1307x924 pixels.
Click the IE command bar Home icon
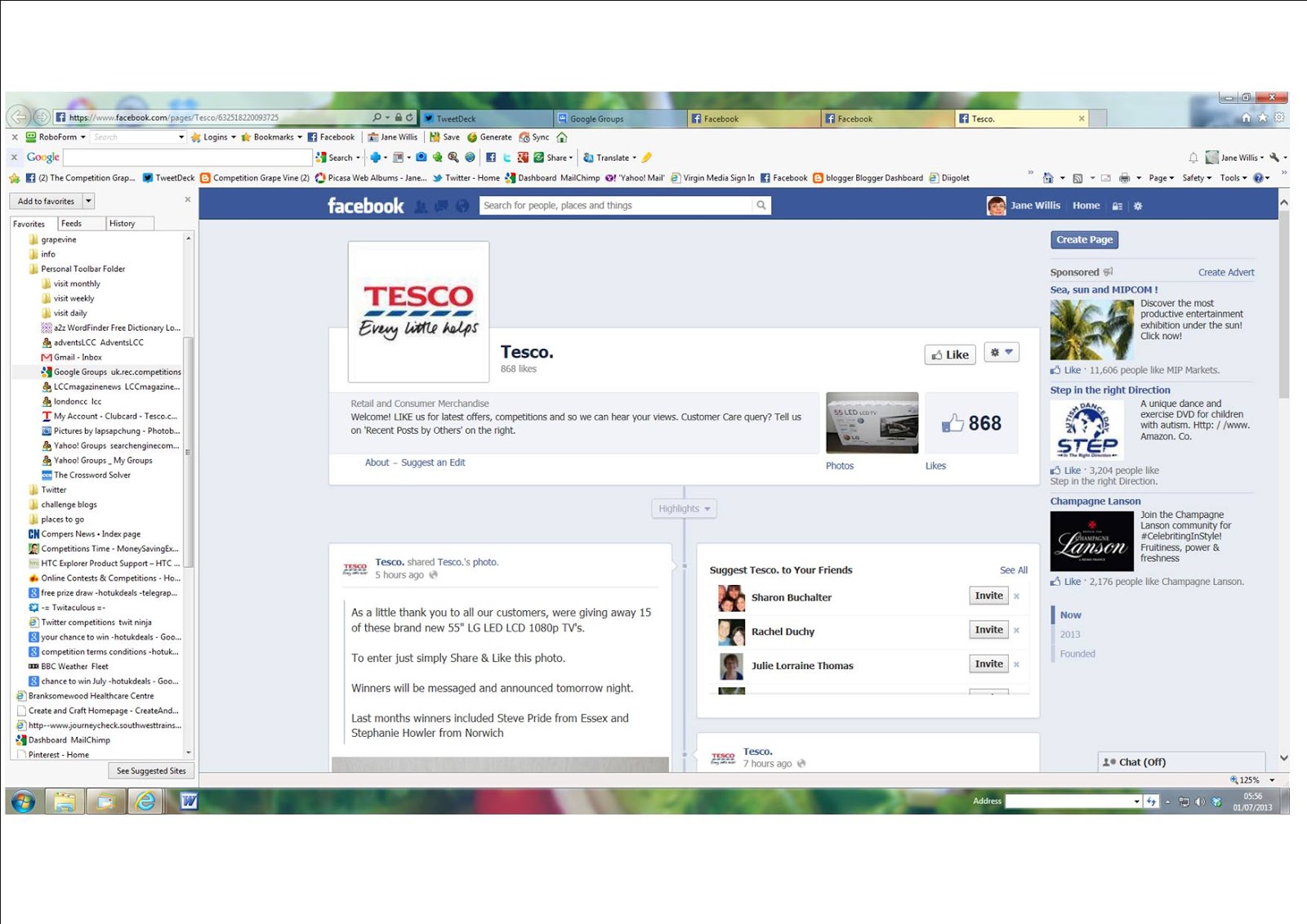coord(1048,178)
